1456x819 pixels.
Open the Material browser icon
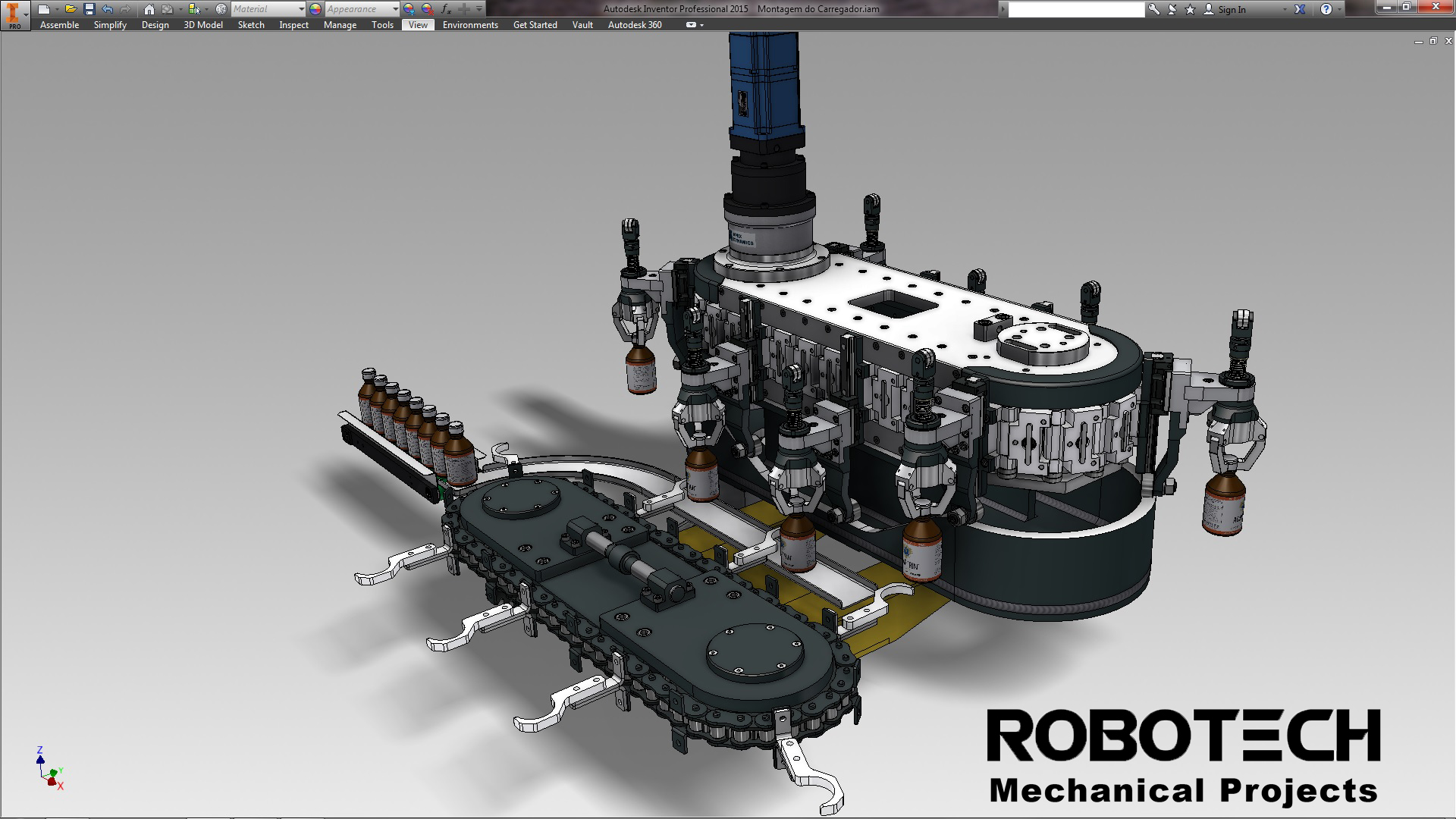221,9
